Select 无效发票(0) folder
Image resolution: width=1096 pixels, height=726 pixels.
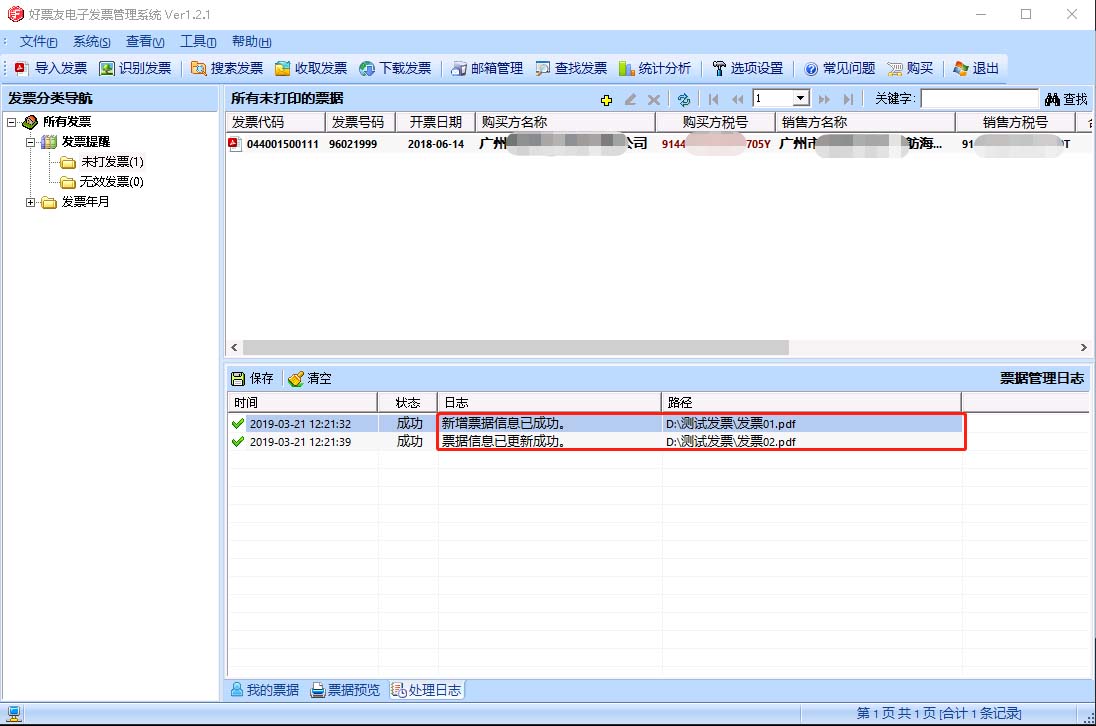point(111,182)
